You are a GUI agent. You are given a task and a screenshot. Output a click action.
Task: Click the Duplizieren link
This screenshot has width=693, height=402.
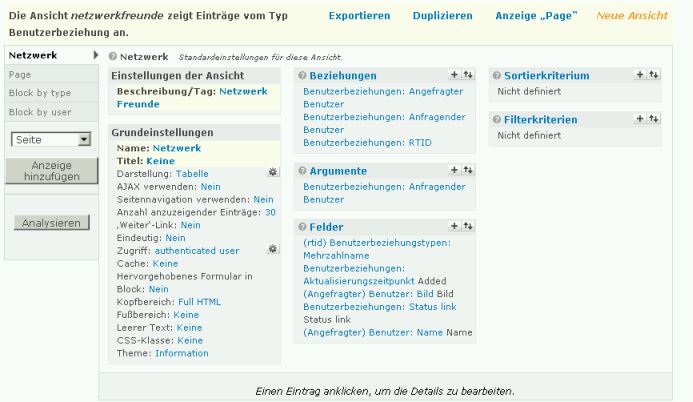tap(443, 18)
